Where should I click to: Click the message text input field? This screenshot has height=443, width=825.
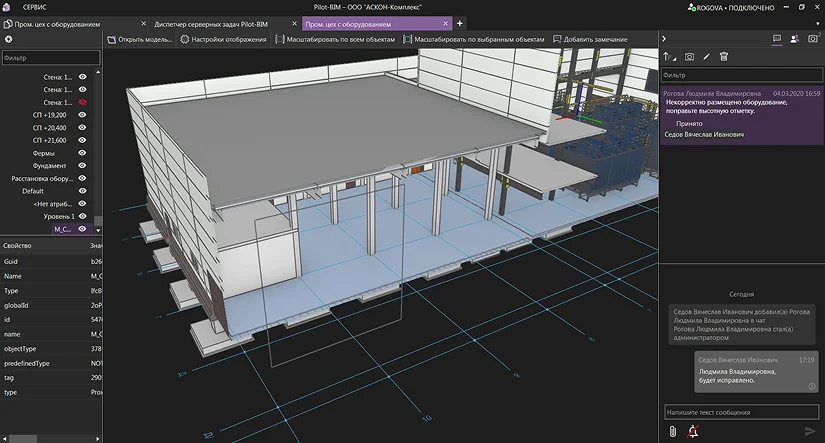pos(740,412)
